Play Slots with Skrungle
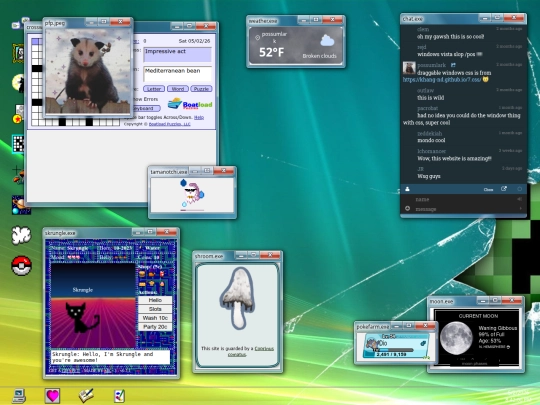The width and height of the screenshot is (540, 405). click(155, 309)
